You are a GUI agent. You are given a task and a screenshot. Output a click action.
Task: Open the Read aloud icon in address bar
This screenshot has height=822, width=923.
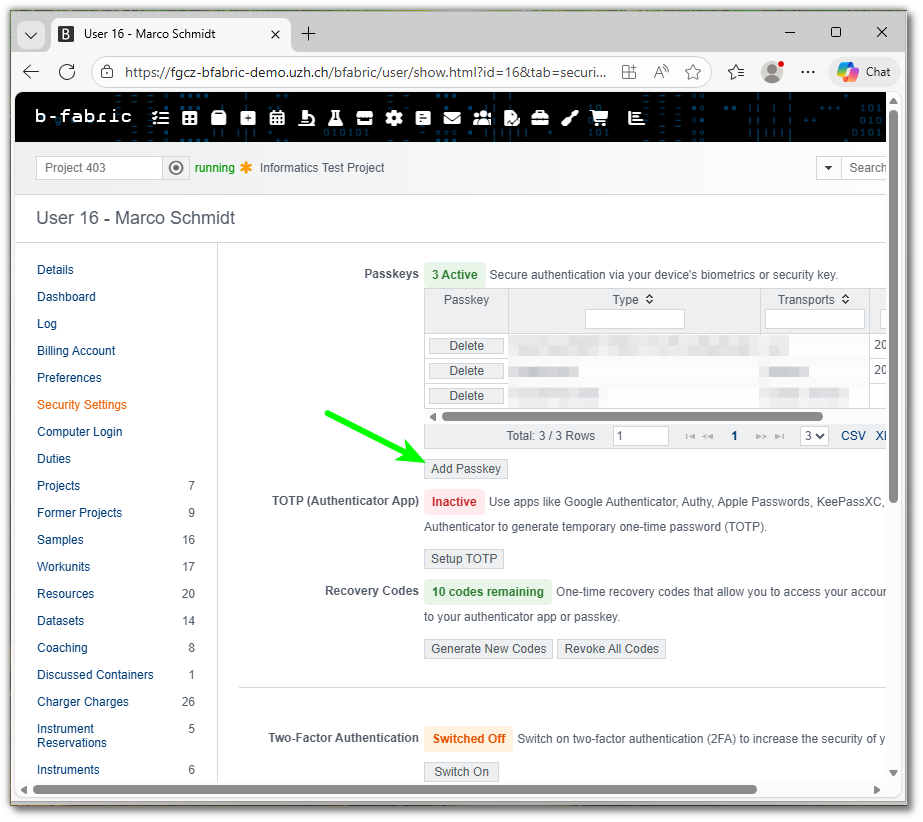[x=661, y=72]
